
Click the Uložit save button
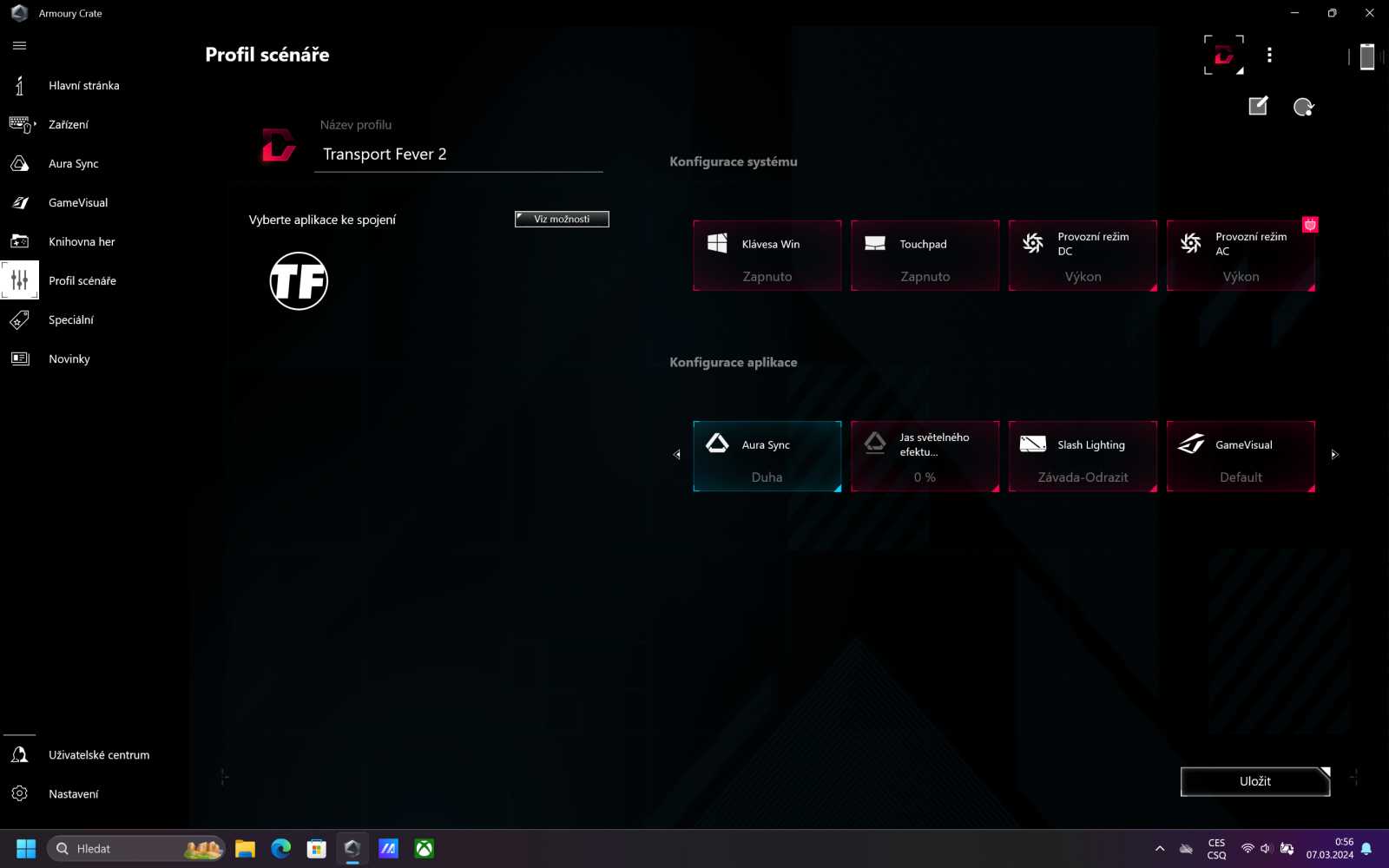[1255, 781]
